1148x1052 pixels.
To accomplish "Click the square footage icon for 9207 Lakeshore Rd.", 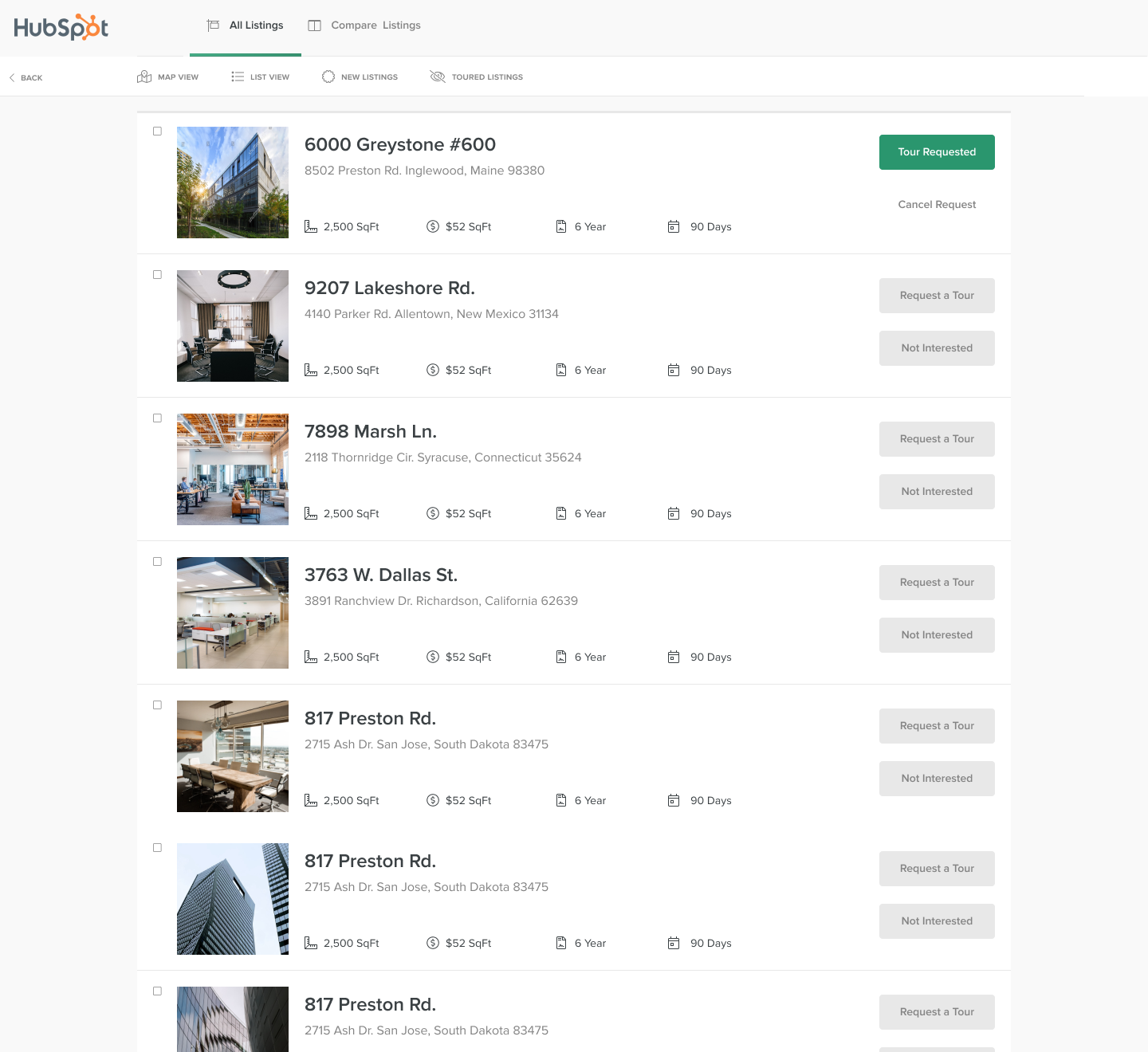I will (x=311, y=370).
